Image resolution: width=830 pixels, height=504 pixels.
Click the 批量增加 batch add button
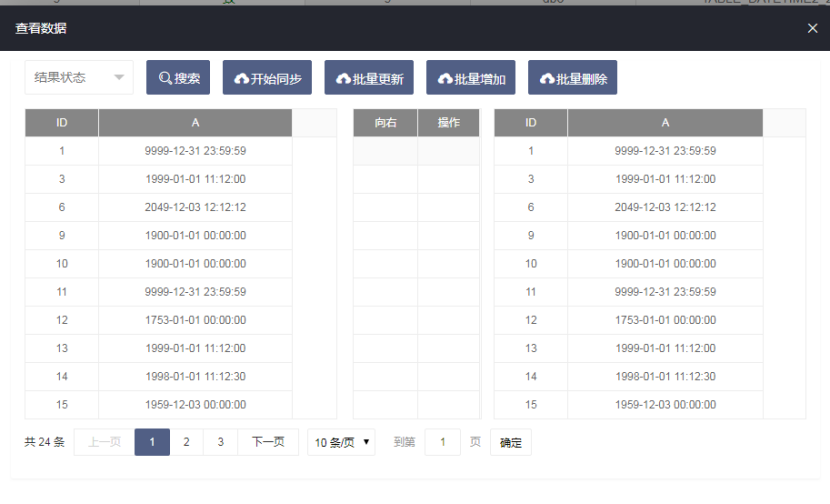[x=471, y=79]
